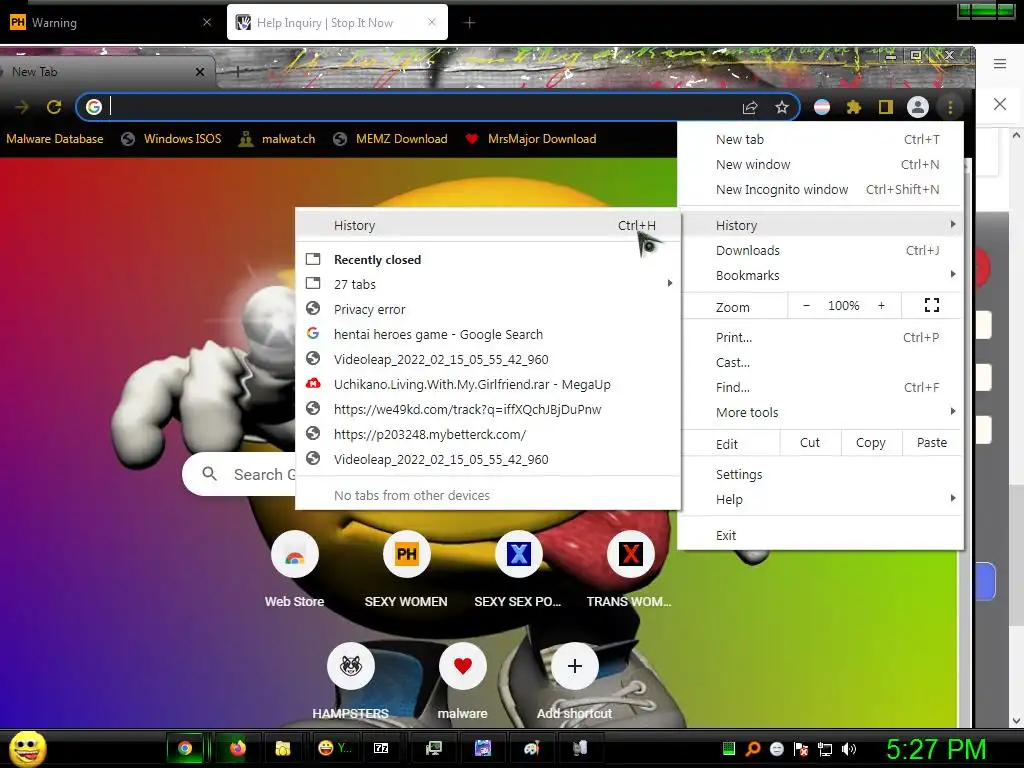Close the New Tab tab
The image size is (1024, 768).
click(200, 72)
